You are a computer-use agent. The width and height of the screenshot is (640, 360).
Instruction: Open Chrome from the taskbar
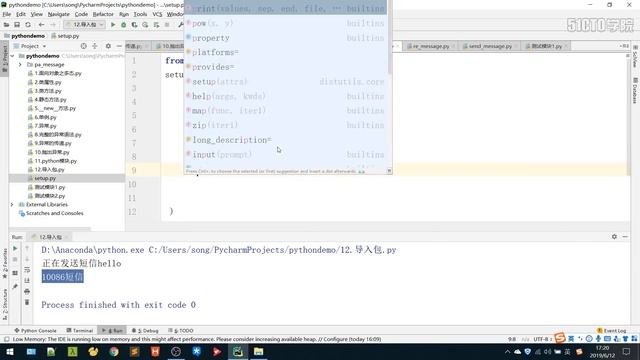(114, 351)
